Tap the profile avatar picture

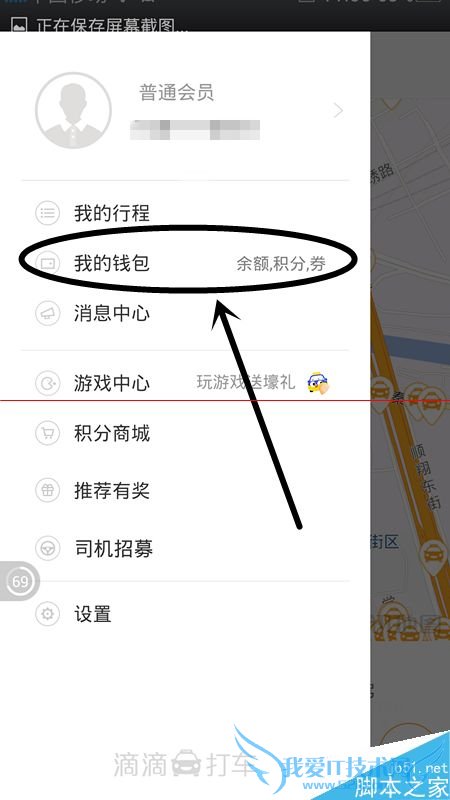[73, 111]
